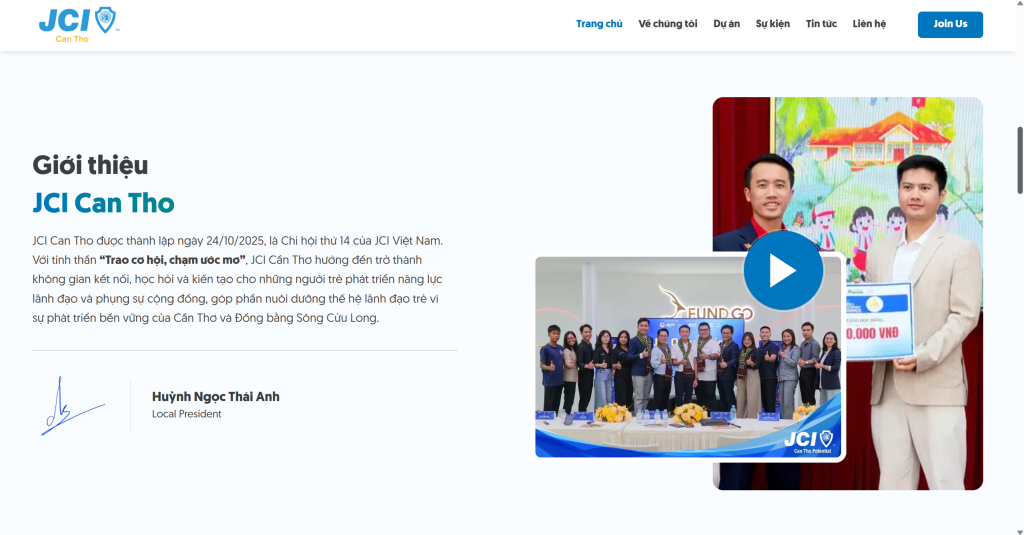
Task: Open the Sự kiện navigation item
Action: pyautogui.click(x=772, y=24)
